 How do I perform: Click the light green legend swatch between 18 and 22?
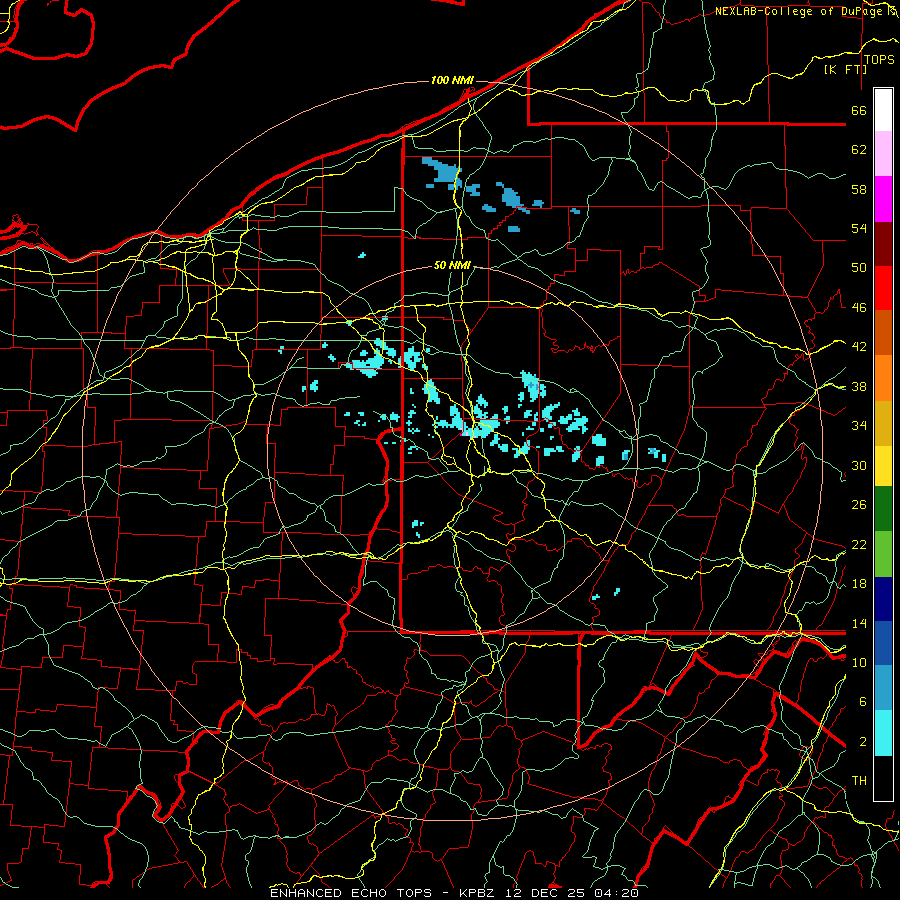pyautogui.click(x=883, y=554)
